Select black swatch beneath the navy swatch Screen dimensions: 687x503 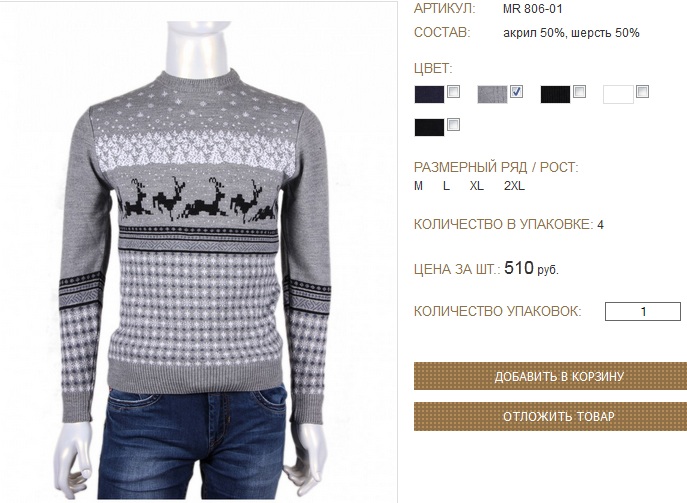click(429, 128)
